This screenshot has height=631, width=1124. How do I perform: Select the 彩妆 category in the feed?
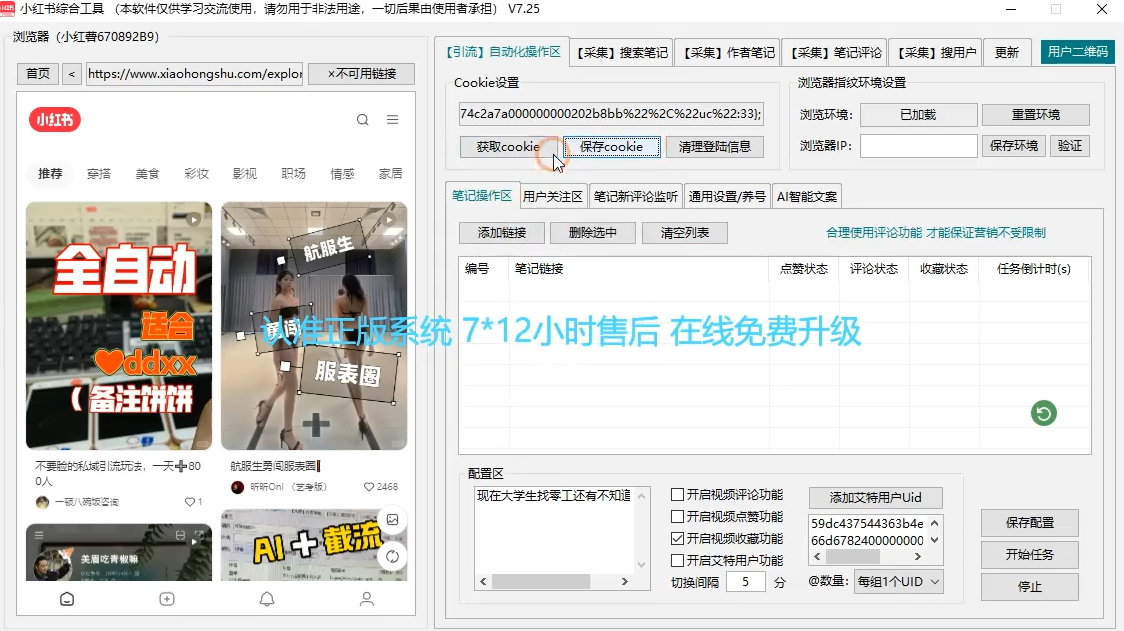pyautogui.click(x=196, y=174)
